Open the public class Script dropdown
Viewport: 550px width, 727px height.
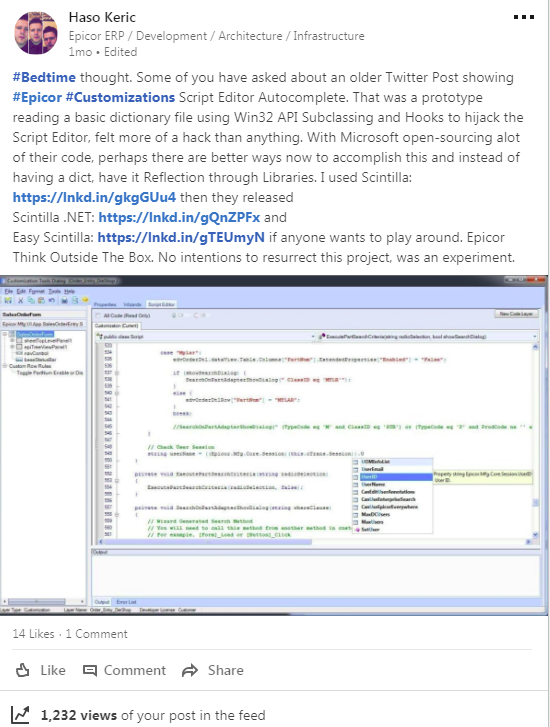click(x=205, y=337)
